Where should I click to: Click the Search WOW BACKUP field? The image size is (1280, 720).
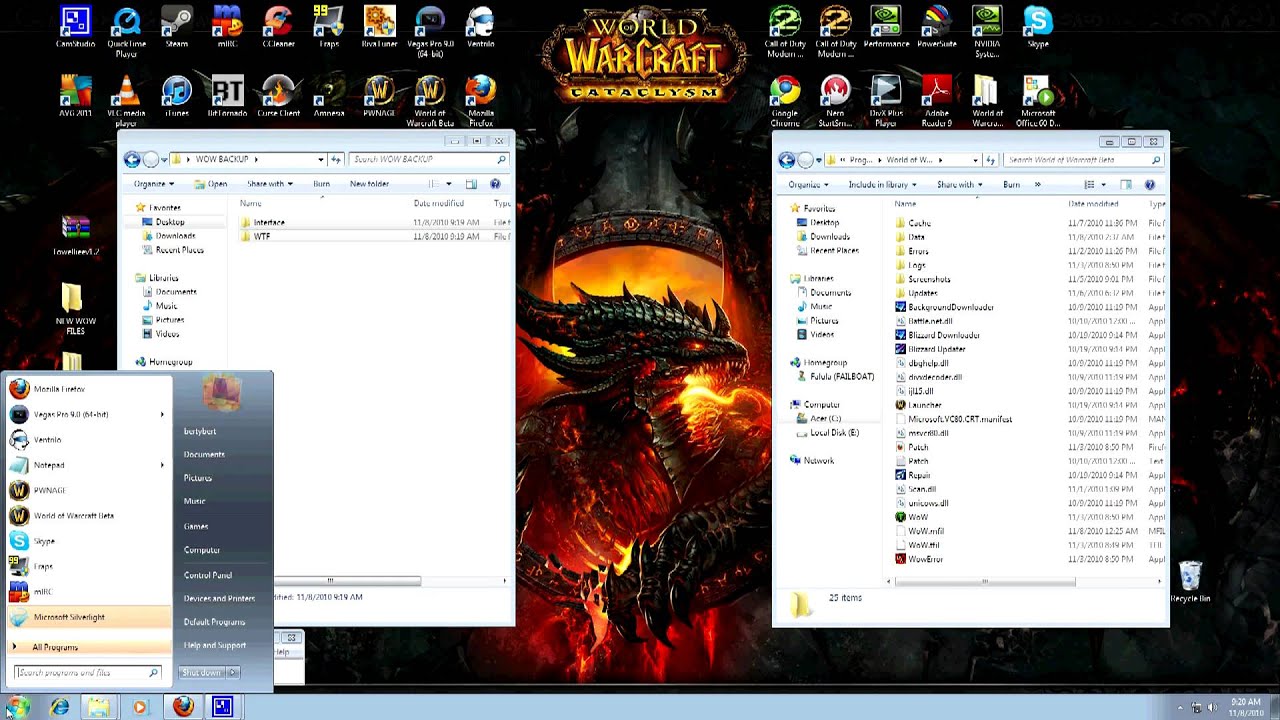coord(429,159)
